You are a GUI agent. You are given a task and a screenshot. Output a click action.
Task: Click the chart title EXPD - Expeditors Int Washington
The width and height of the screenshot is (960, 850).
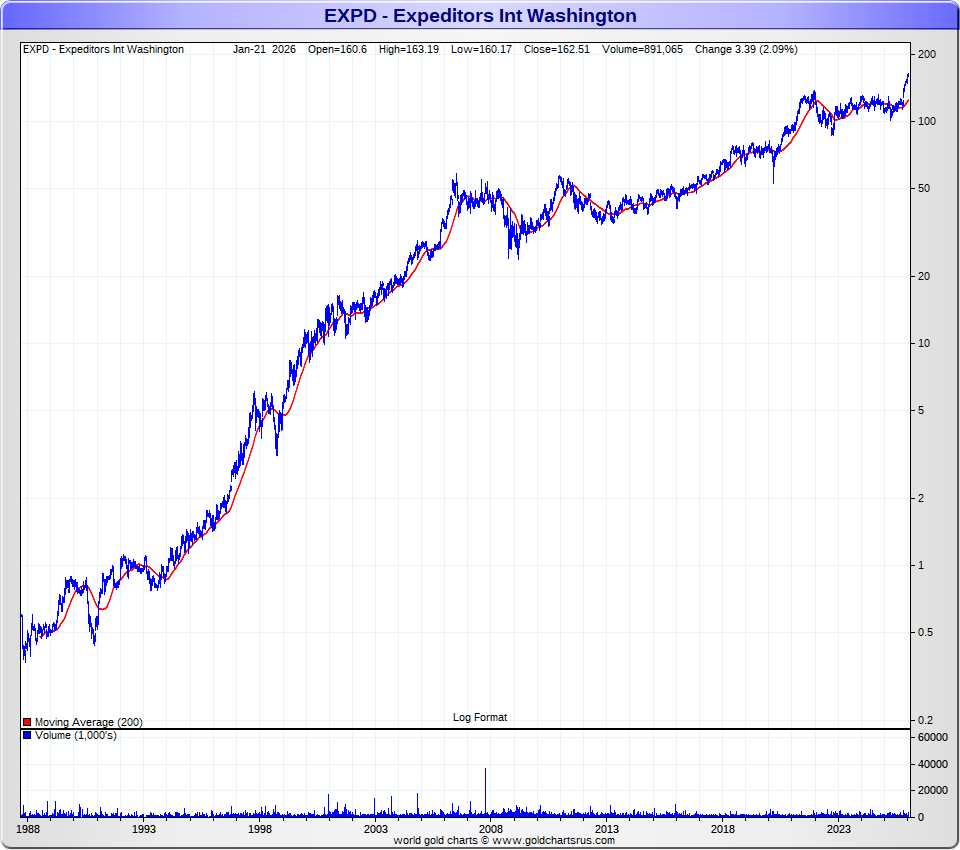tap(480, 15)
